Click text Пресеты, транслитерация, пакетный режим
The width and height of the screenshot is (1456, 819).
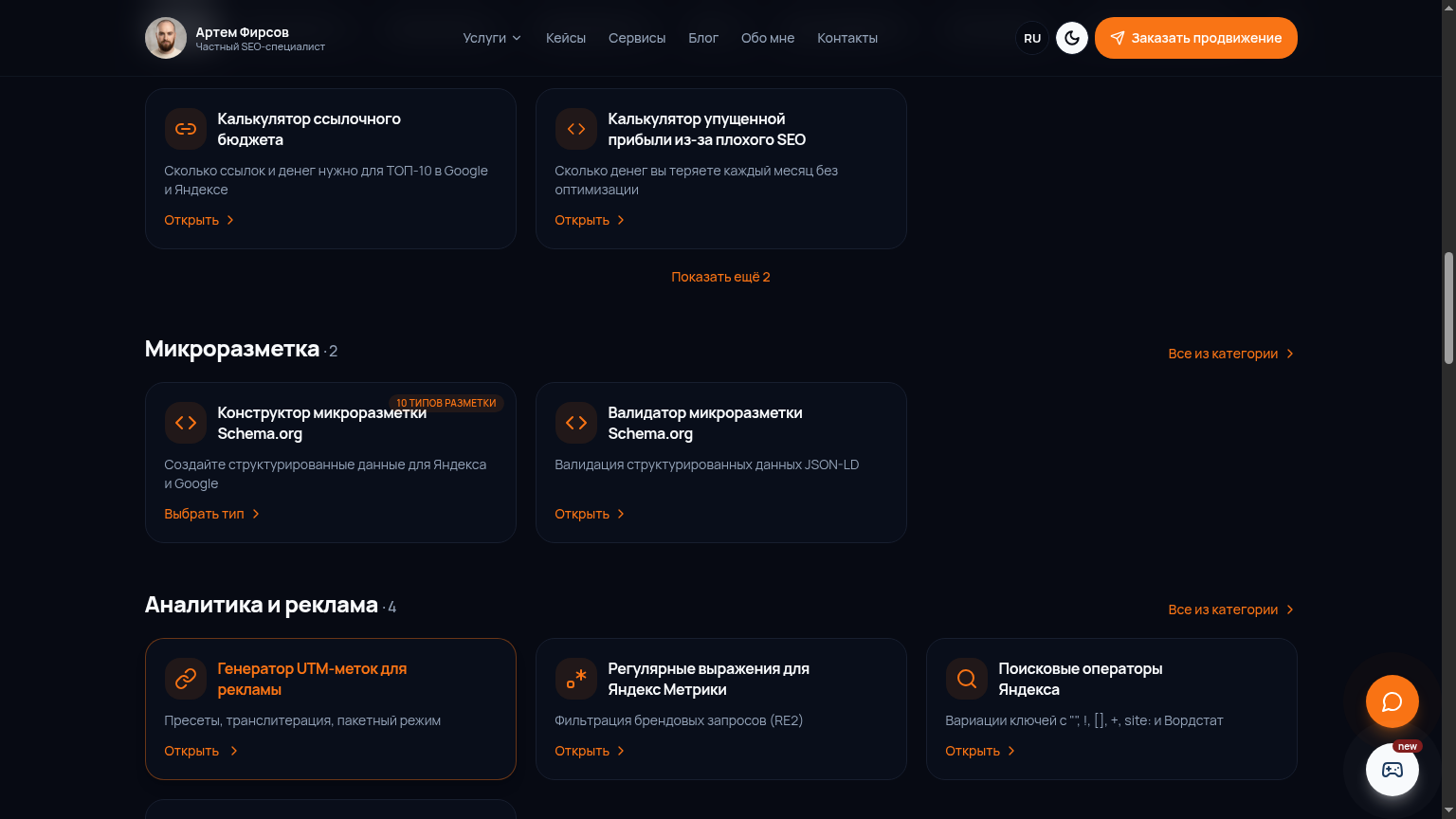pos(302,720)
